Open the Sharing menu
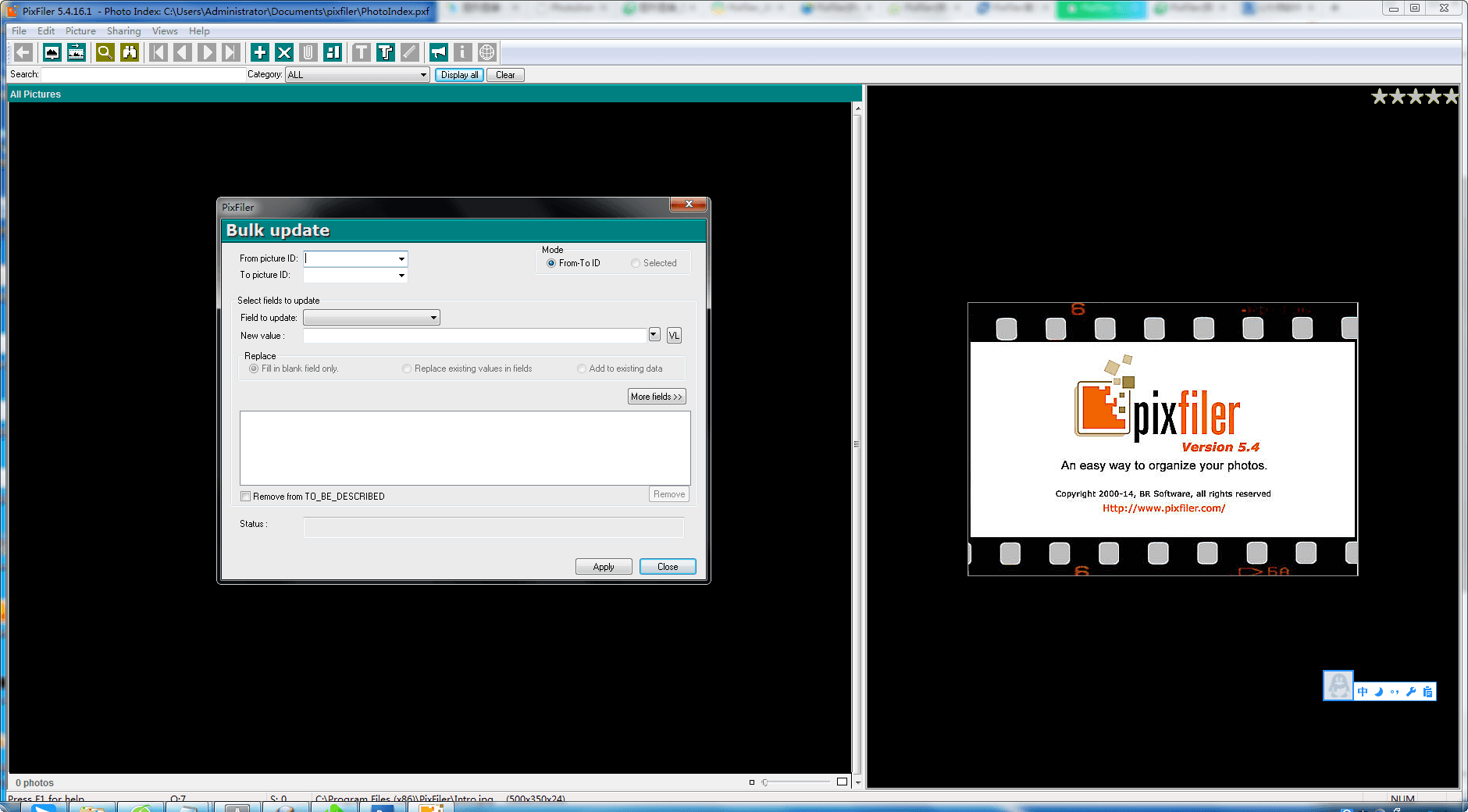Screen dimensions: 1468x812 pyautogui.click(x=124, y=31)
